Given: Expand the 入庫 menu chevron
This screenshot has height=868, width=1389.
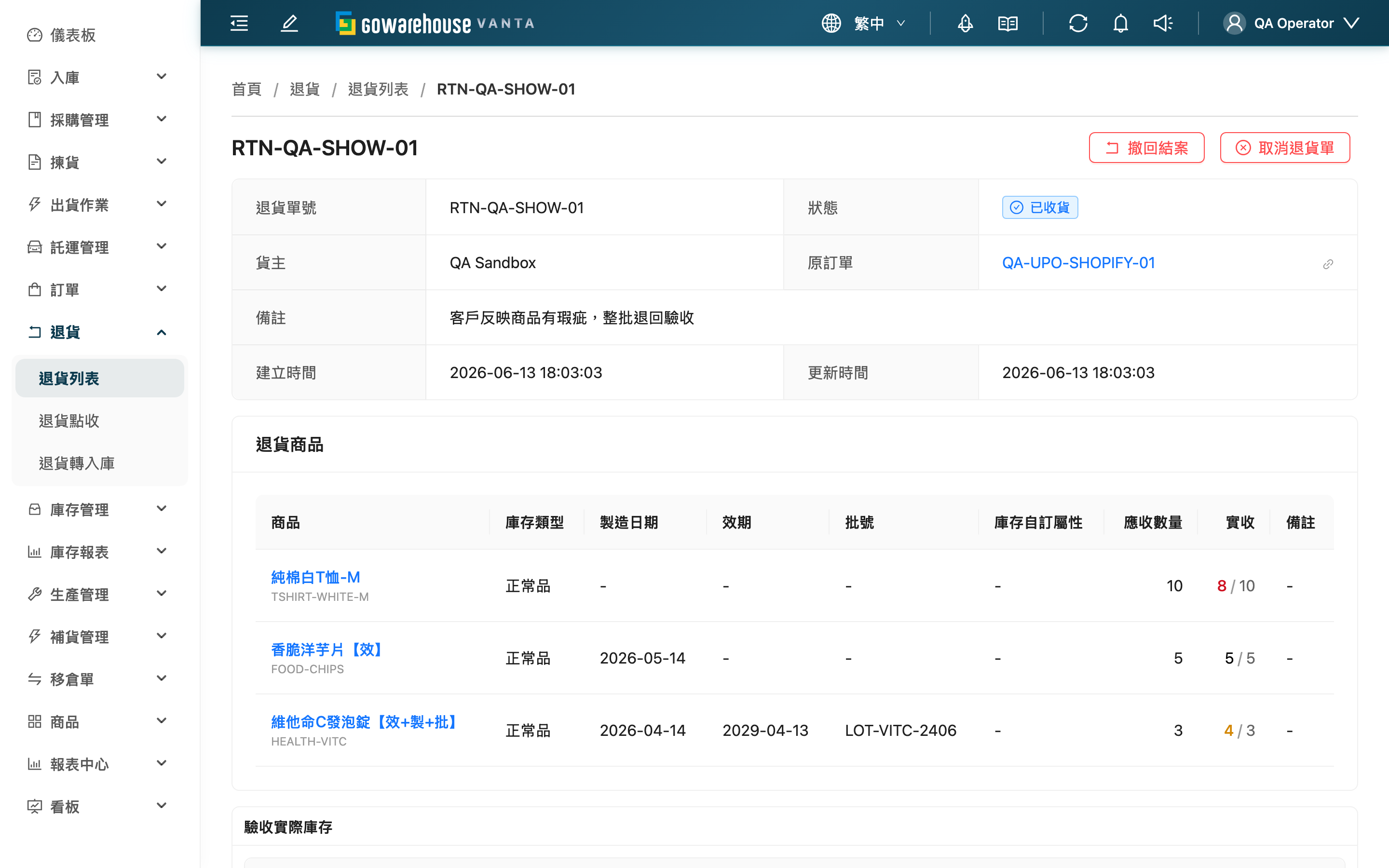Looking at the screenshot, I should pos(162,76).
